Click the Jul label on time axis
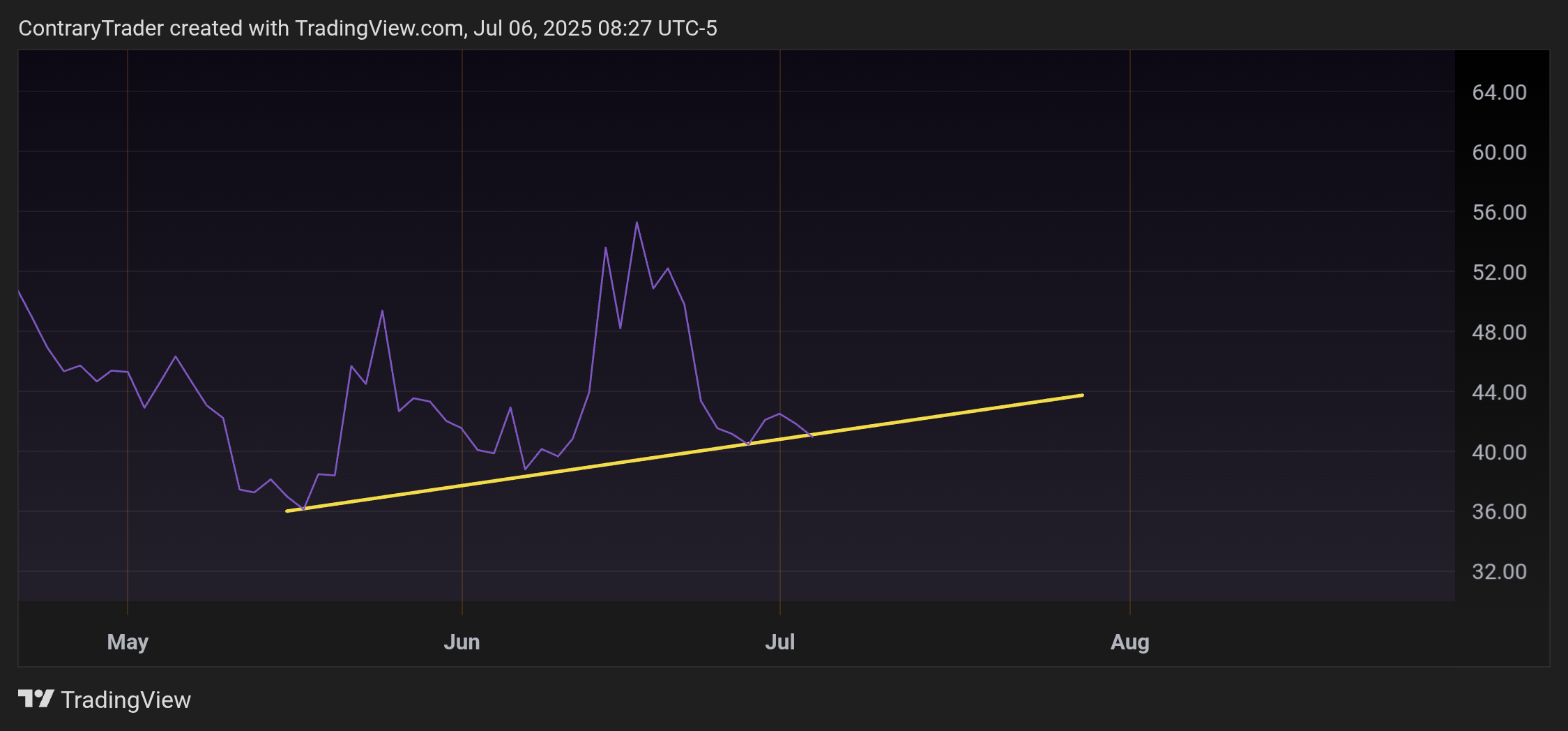This screenshot has height=731, width=1568. 779,642
